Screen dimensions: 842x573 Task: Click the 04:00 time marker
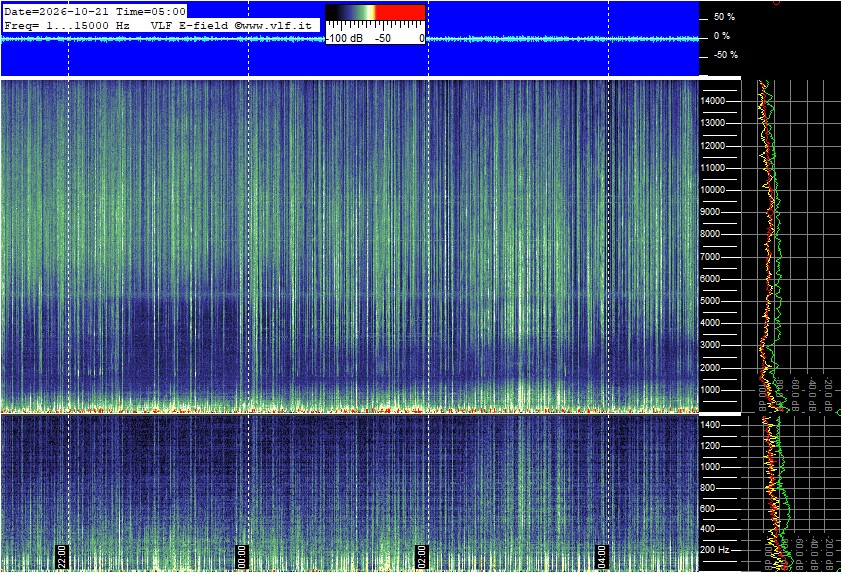601,557
